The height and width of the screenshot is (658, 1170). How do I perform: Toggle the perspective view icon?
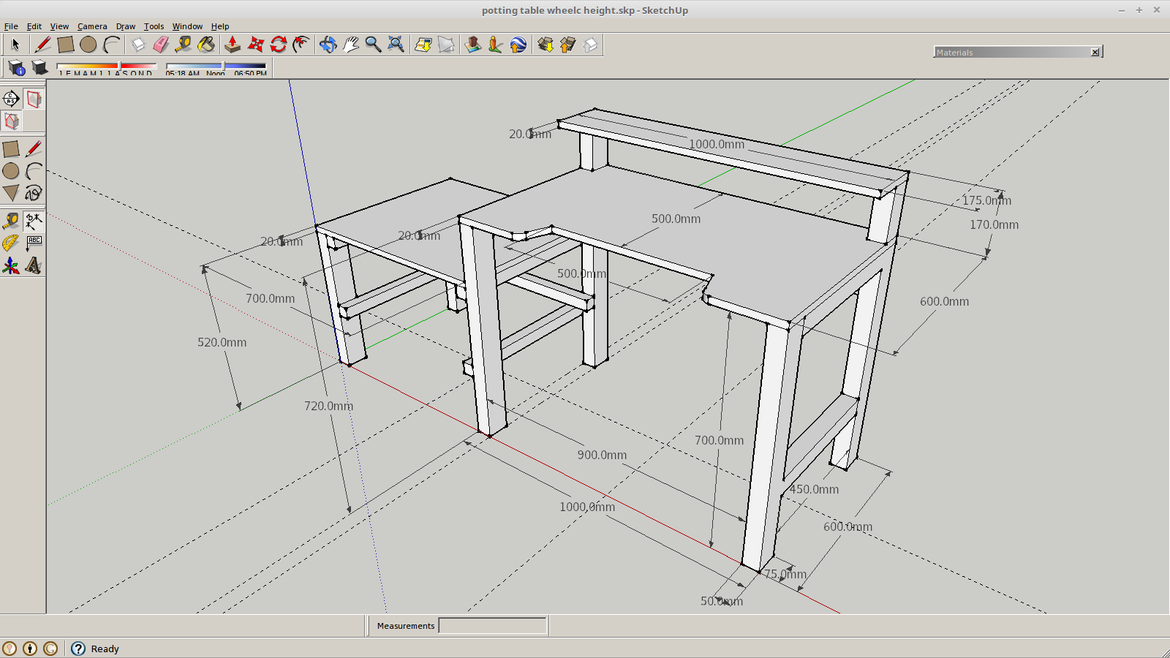[x=34, y=99]
